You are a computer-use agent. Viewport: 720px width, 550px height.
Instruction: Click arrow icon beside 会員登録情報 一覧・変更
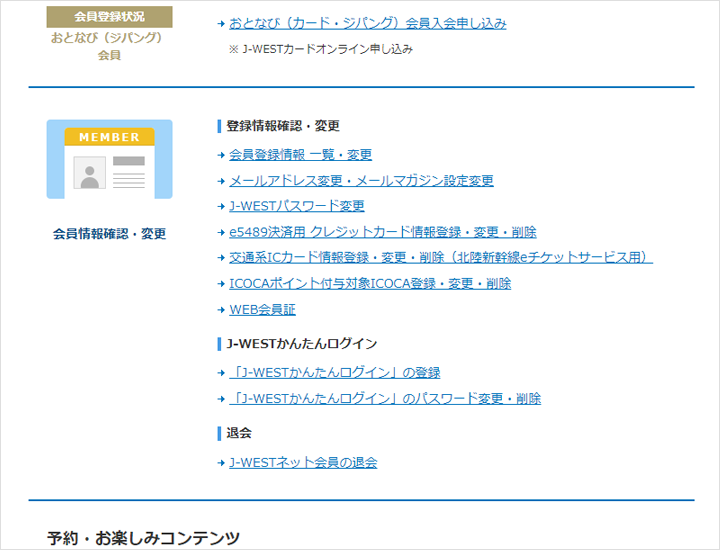[x=221, y=155]
